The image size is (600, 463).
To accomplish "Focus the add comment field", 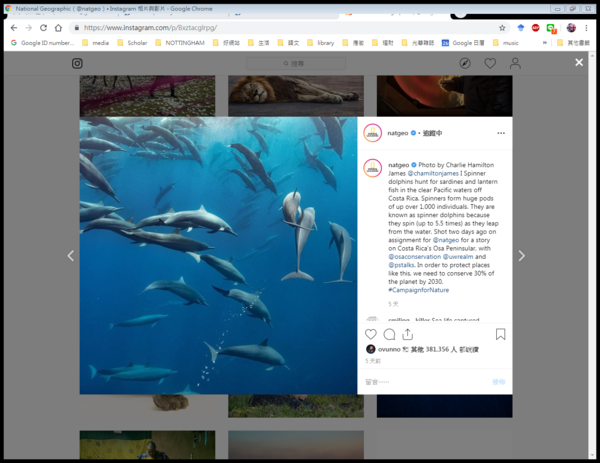I will coord(427,381).
